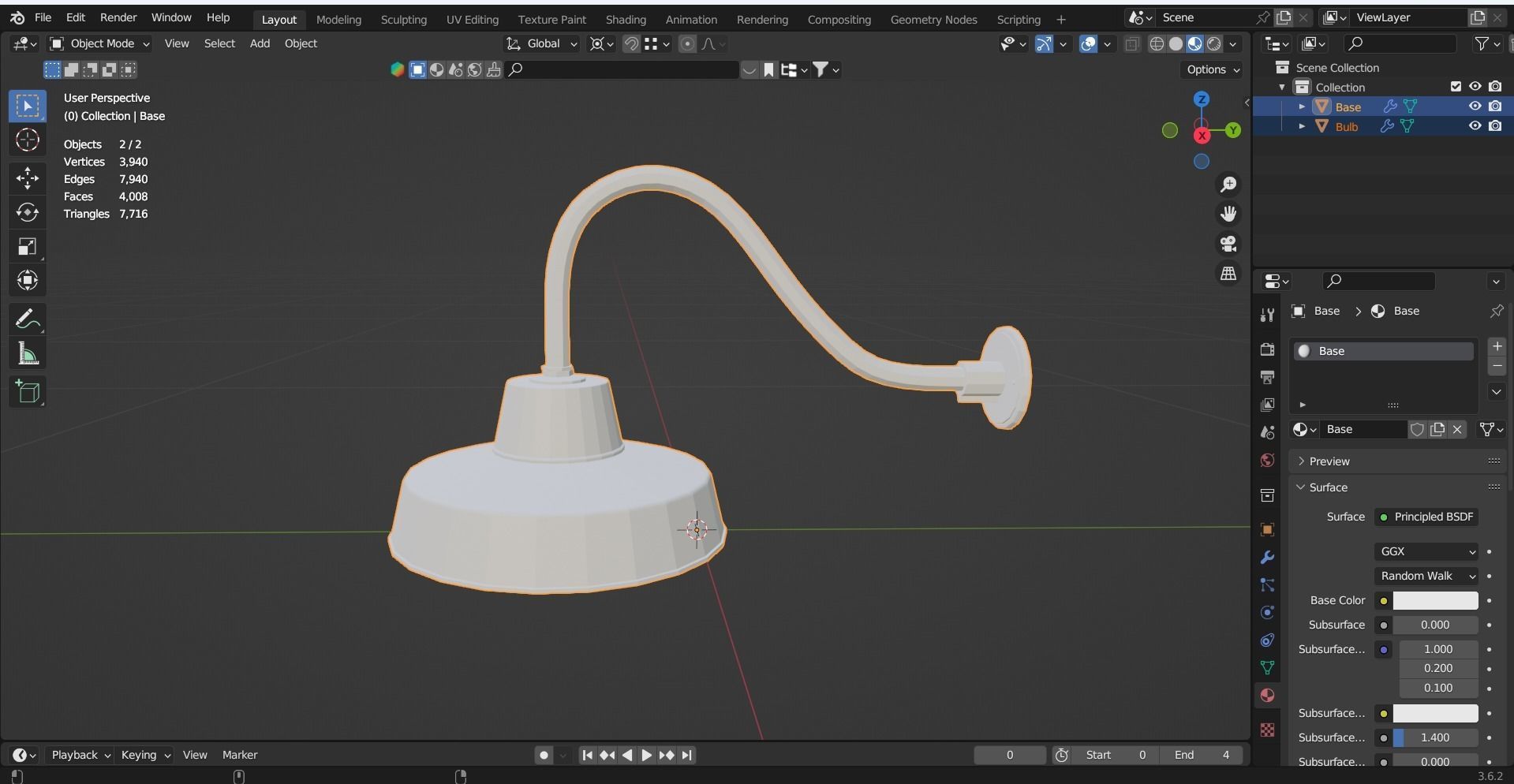Click the zoom view magnifier icon

(1228, 185)
